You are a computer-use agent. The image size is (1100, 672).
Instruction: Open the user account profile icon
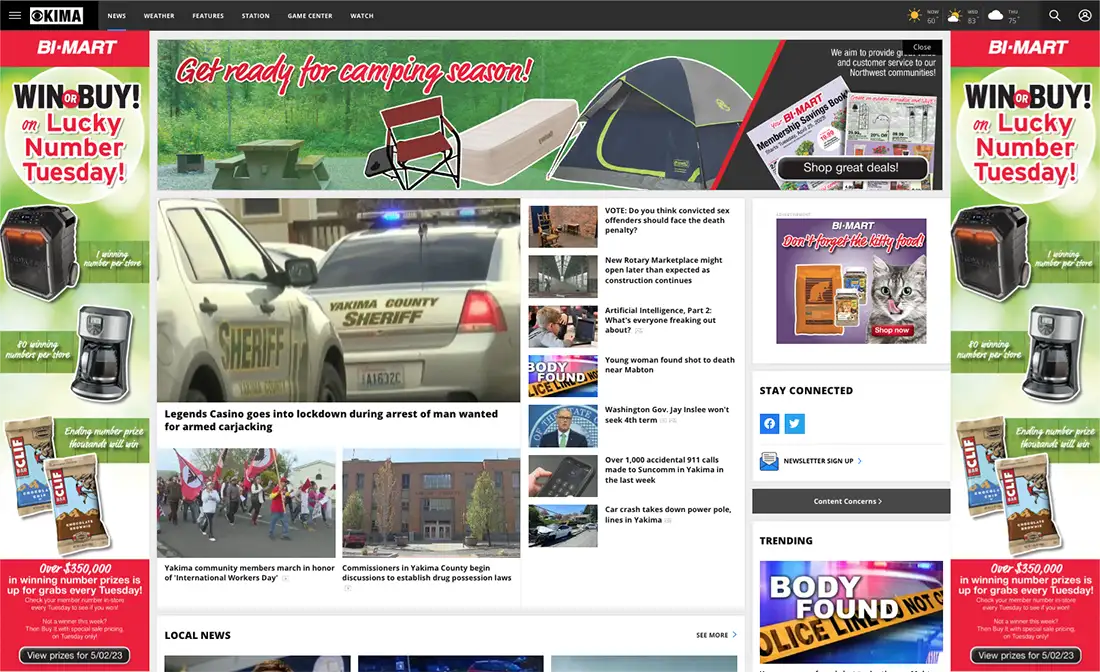click(1085, 15)
